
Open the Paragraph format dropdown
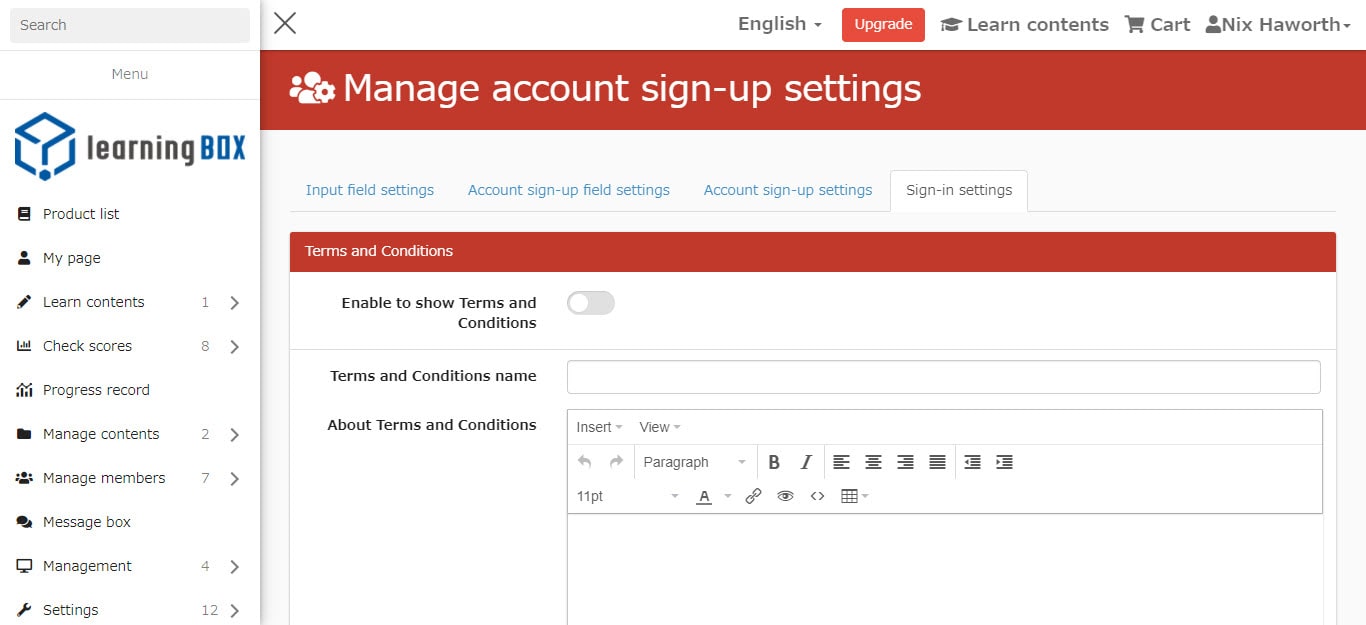tap(694, 462)
